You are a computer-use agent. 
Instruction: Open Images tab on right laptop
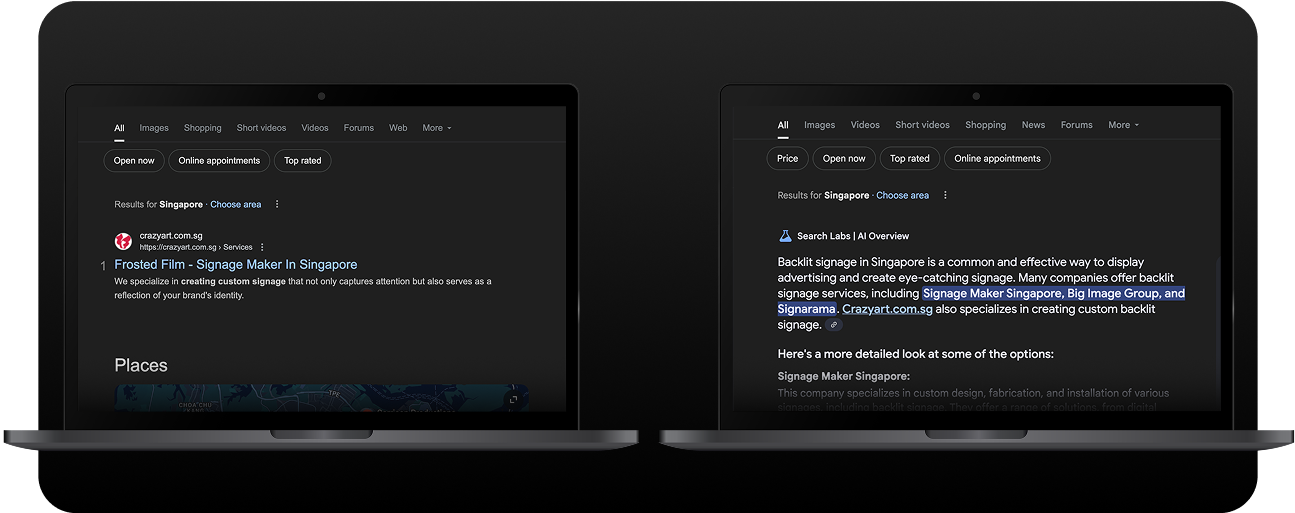tap(819, 125)
